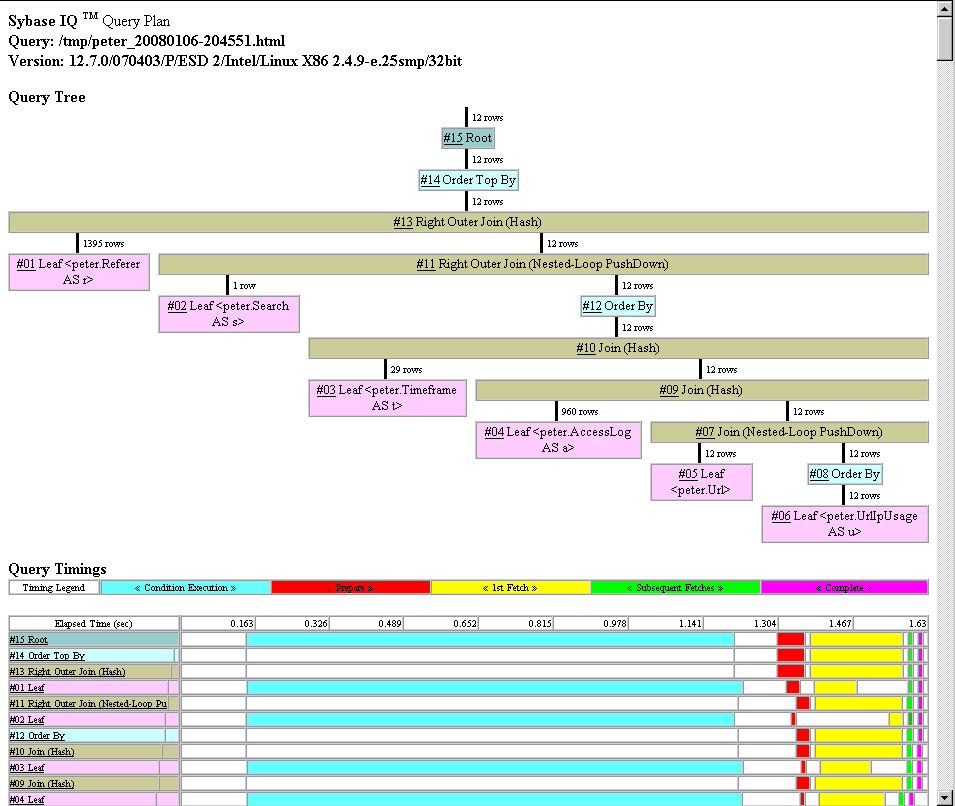
Task: Click #15 Root row in timings table
Action: (x=29, y=640)
